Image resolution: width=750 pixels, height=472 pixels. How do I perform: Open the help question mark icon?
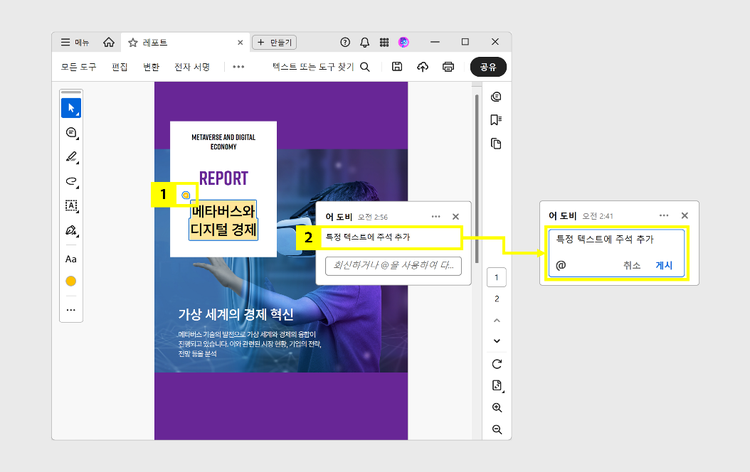pos(345,43)
